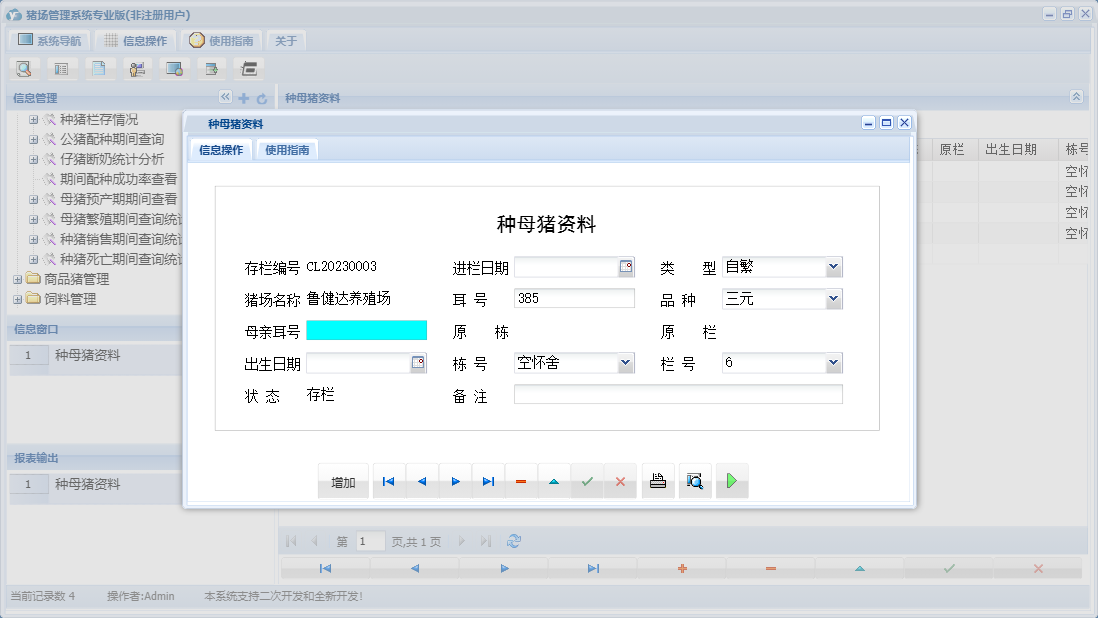Click the cyan 母亲耳号 input field
The height and width of the screenshot is (618, 1098).
coord(367,330)
